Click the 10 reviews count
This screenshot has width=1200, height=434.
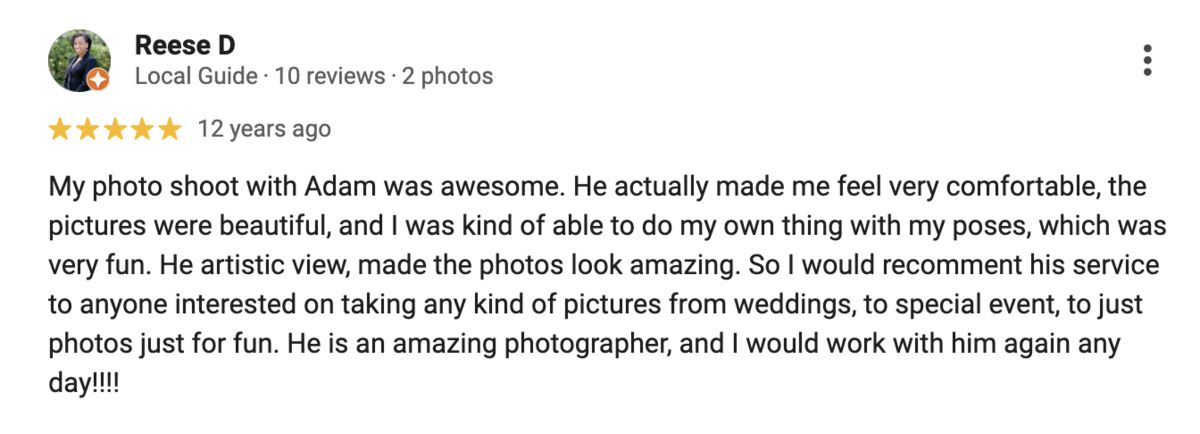[x=330, y=76]
